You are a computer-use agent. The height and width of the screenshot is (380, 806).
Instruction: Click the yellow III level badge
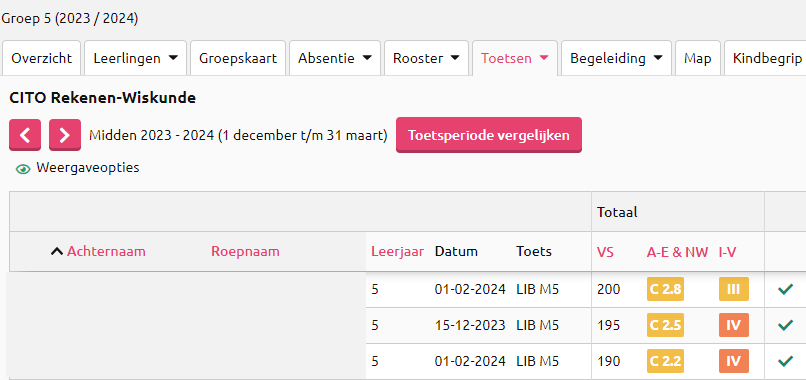[734, 289]
